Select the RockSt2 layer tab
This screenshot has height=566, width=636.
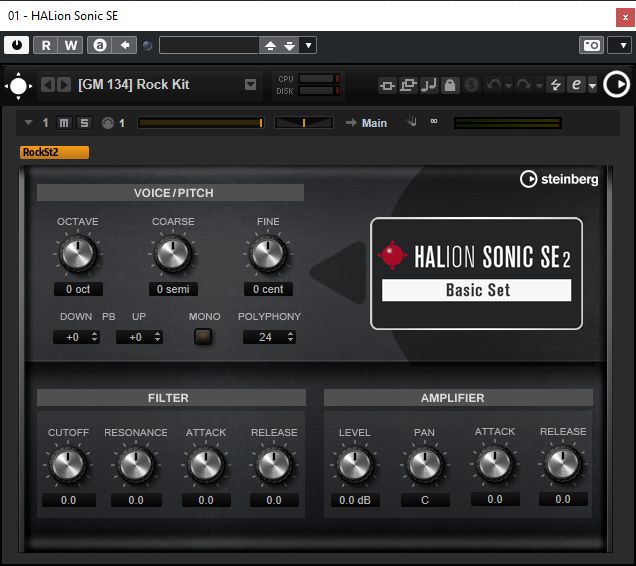54,152
